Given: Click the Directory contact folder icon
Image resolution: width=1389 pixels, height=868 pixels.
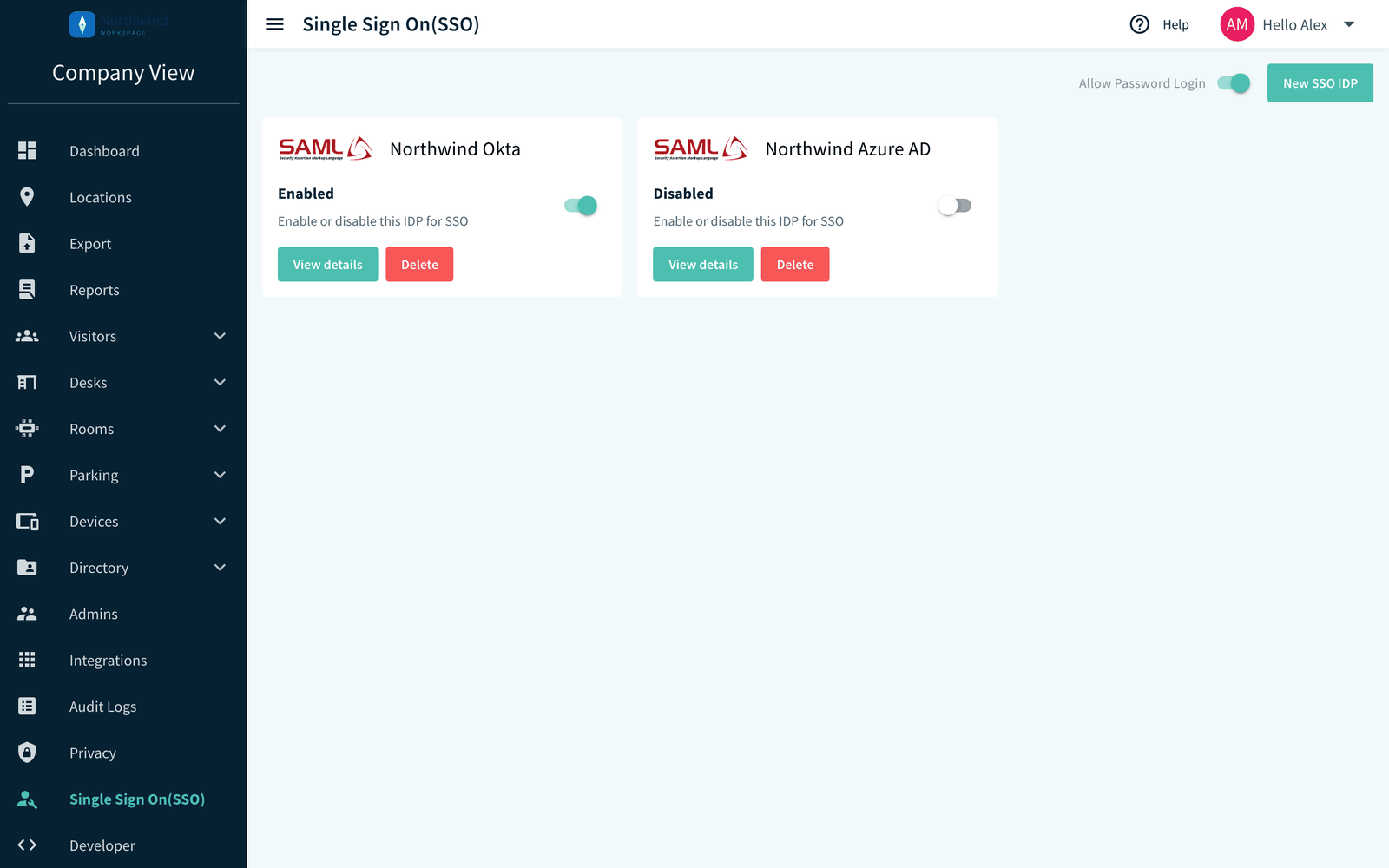Looking at the screenshot, I should (27, 568).
